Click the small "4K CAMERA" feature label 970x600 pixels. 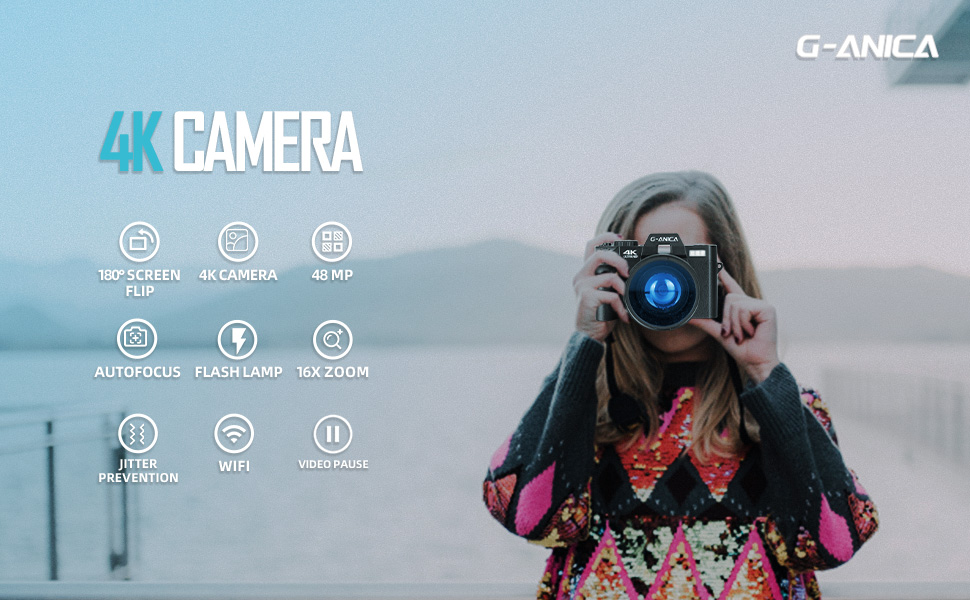pyautogui.click(x=238, y=275)
